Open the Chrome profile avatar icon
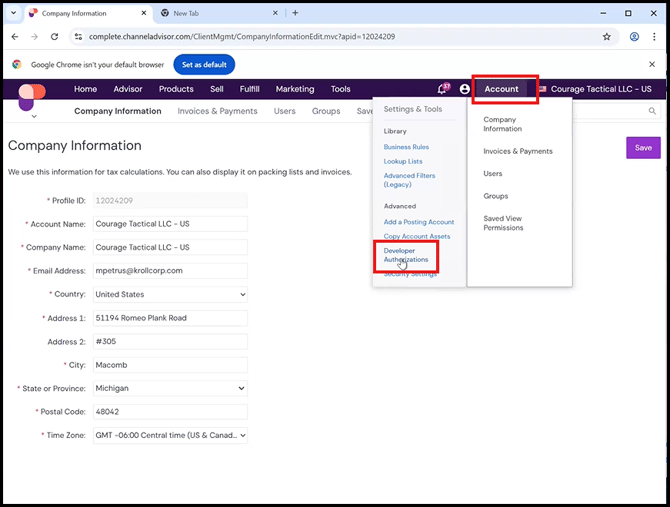This screenshot has width=670, height=507. click(x=634, y=37)
